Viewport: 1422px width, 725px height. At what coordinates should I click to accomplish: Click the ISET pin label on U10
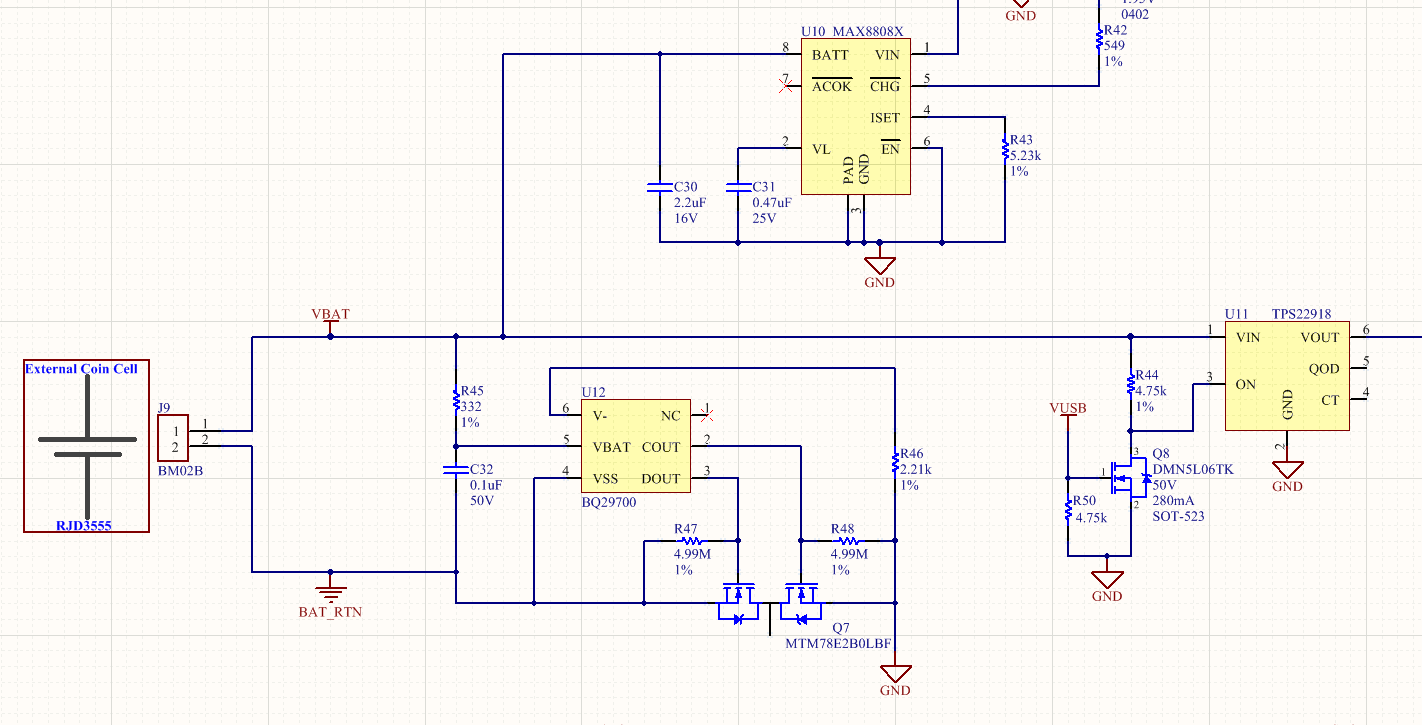pyautogui.click(x=885, y=118)
